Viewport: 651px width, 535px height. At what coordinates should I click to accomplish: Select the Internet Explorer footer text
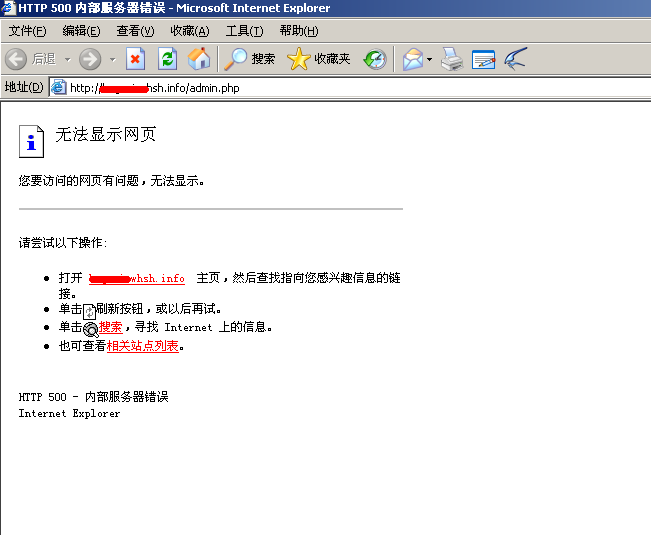click(69, 413)
